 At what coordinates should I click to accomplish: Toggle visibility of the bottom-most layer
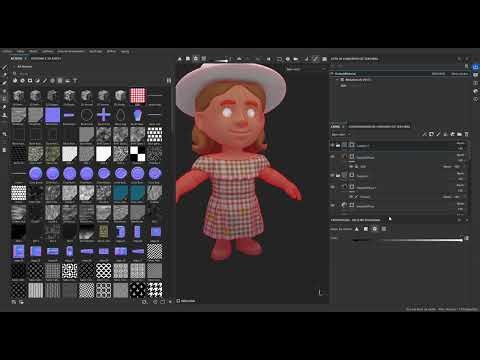click(332, 205)
